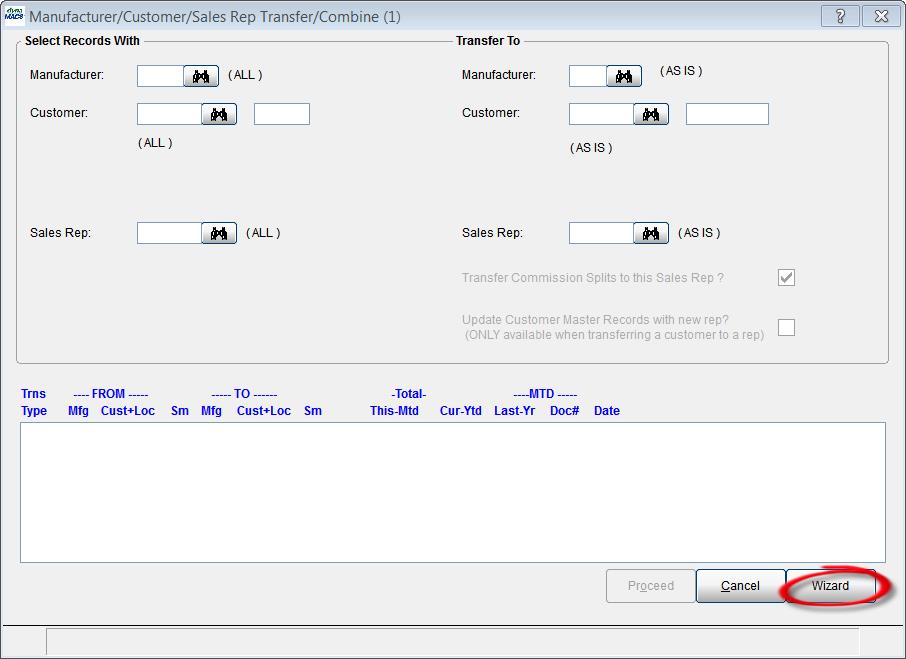The height and width of the screenshot is (659, 906).
Task: Open Manufacturer lookup under Select Records With
Action: click(201, 76)
